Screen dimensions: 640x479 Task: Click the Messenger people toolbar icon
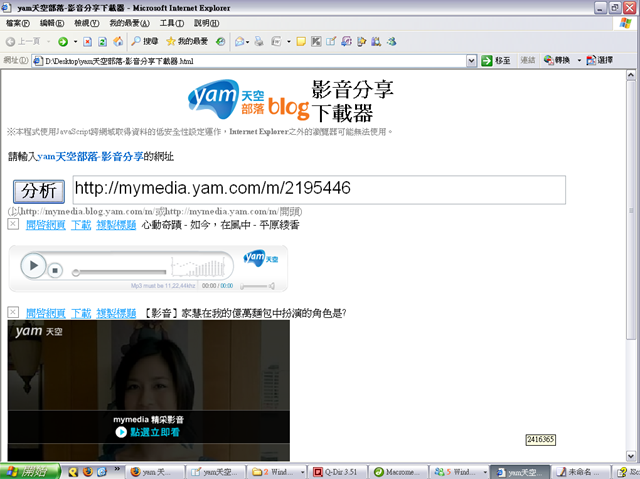(392, 42)
